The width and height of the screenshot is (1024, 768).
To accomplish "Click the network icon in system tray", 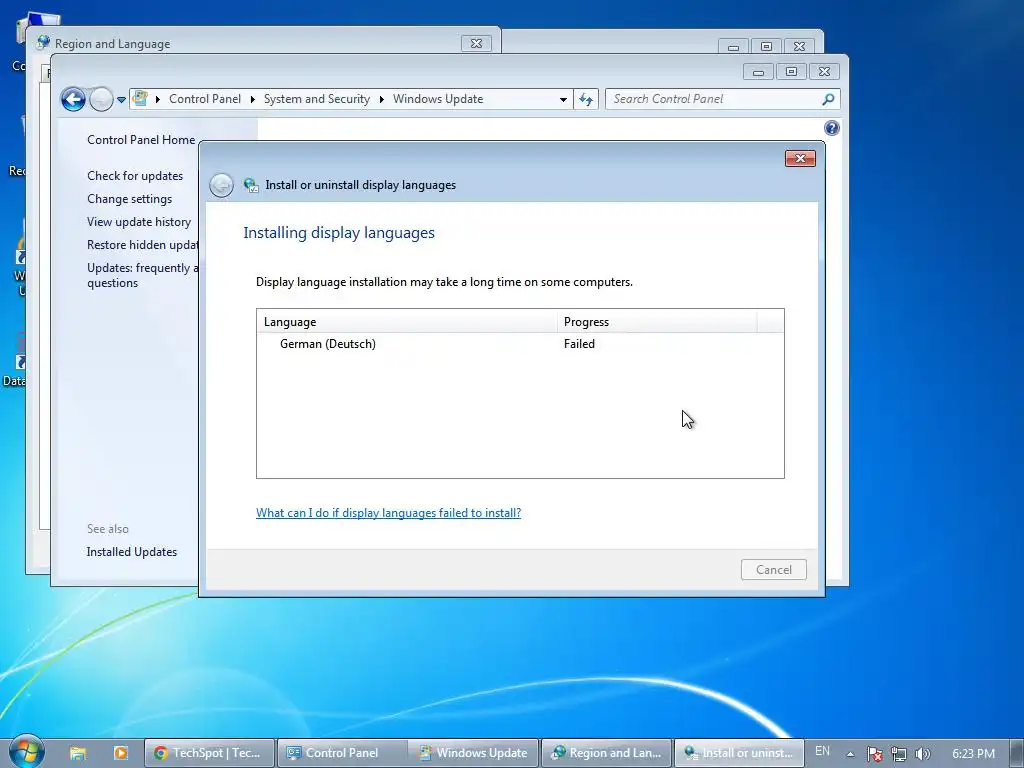I will tap(899, 754).
